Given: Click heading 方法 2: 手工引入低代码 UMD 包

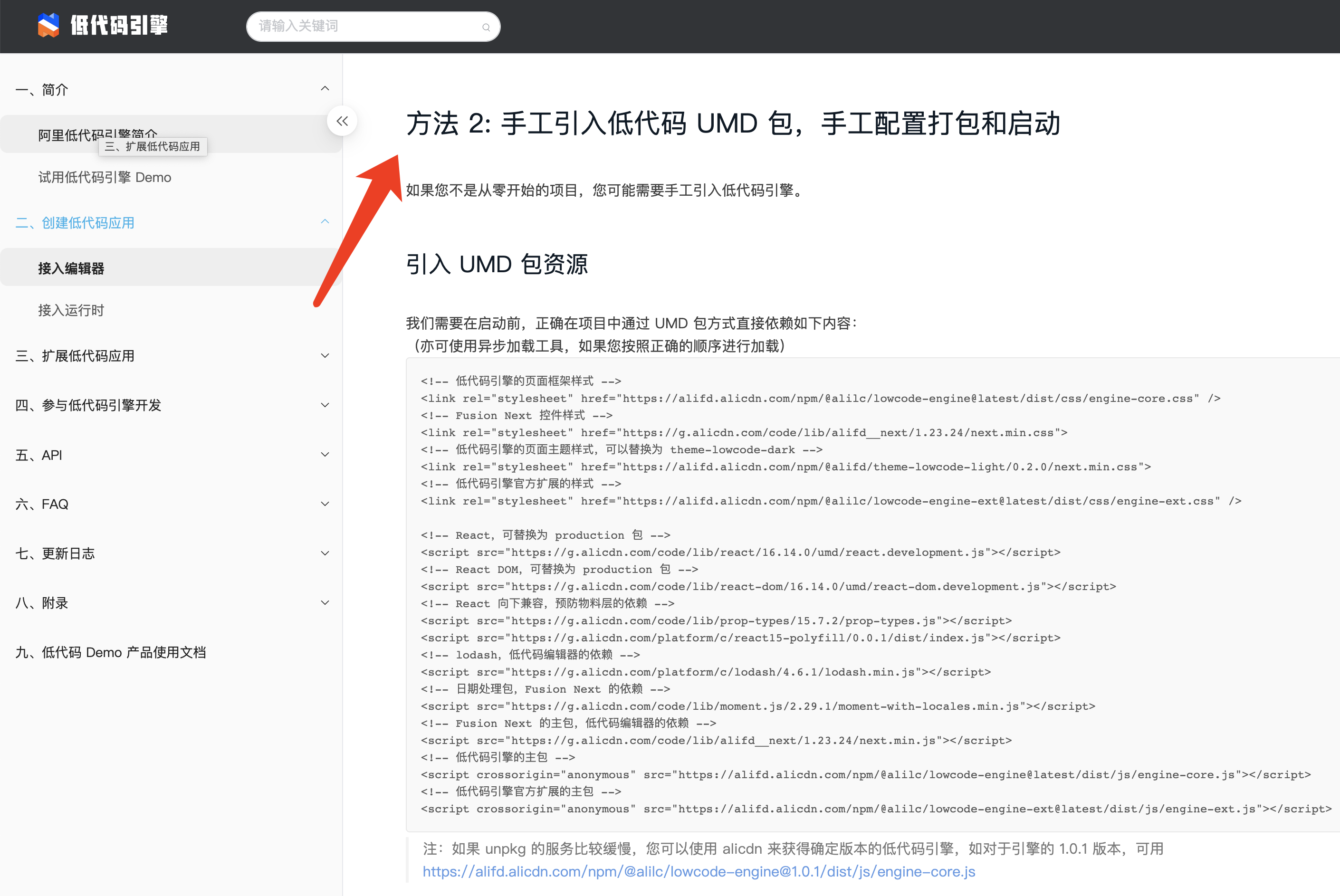Looking at the screenshot, I should tap(733, 124).
